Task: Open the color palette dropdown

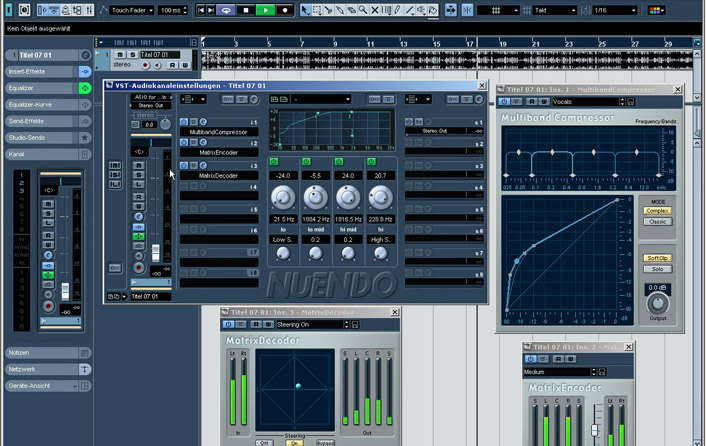Action: tap(656, 10)
